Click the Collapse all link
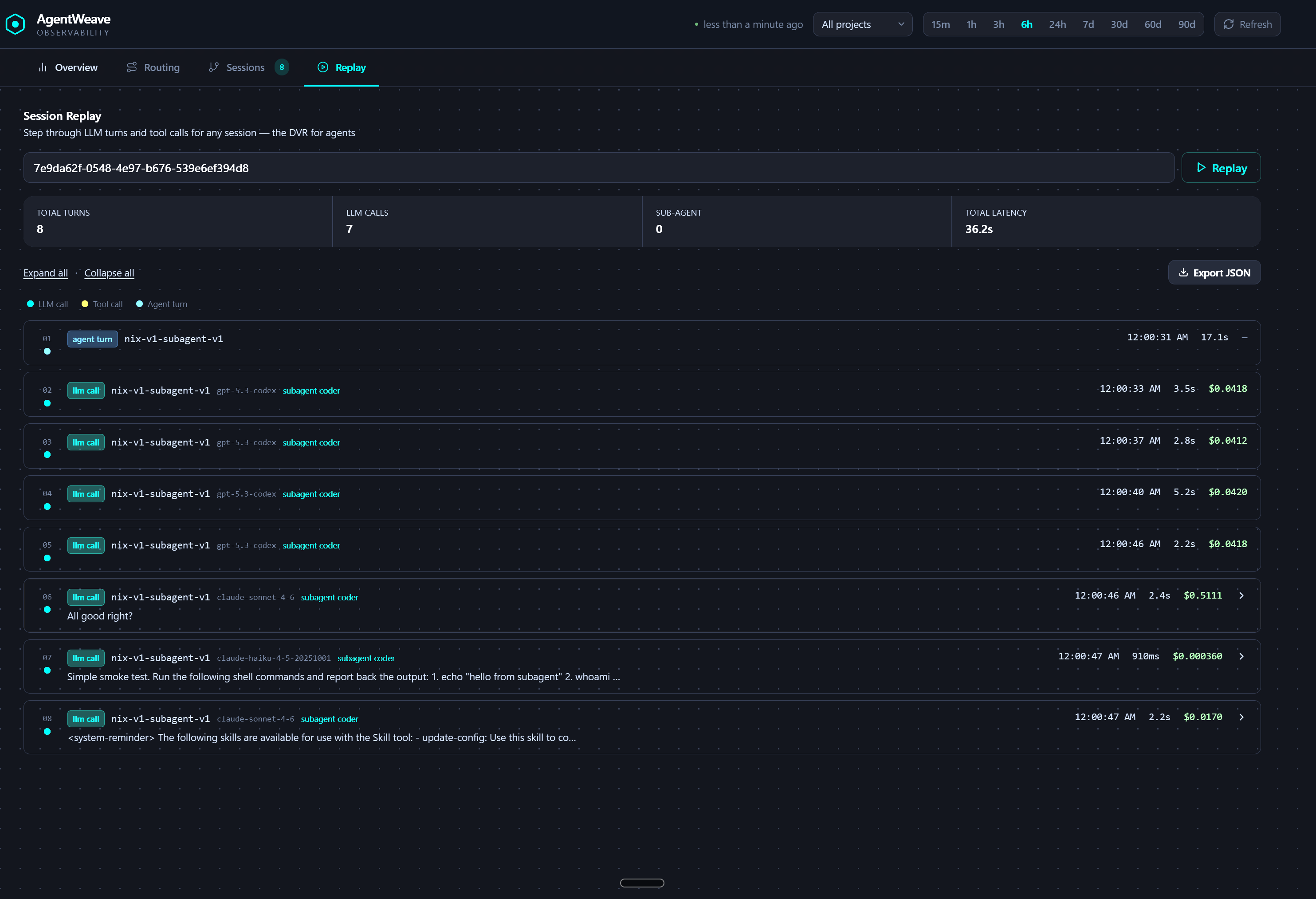Image resolution: width=1316 pixels, height=899 pixels. click(x=109, y=273)
